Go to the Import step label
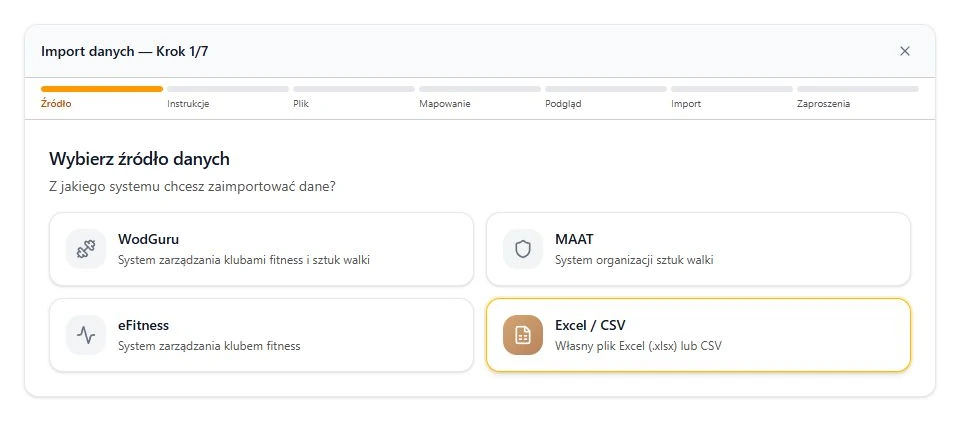The height and width of the screenshot is (421, 960). click(686, 103)
